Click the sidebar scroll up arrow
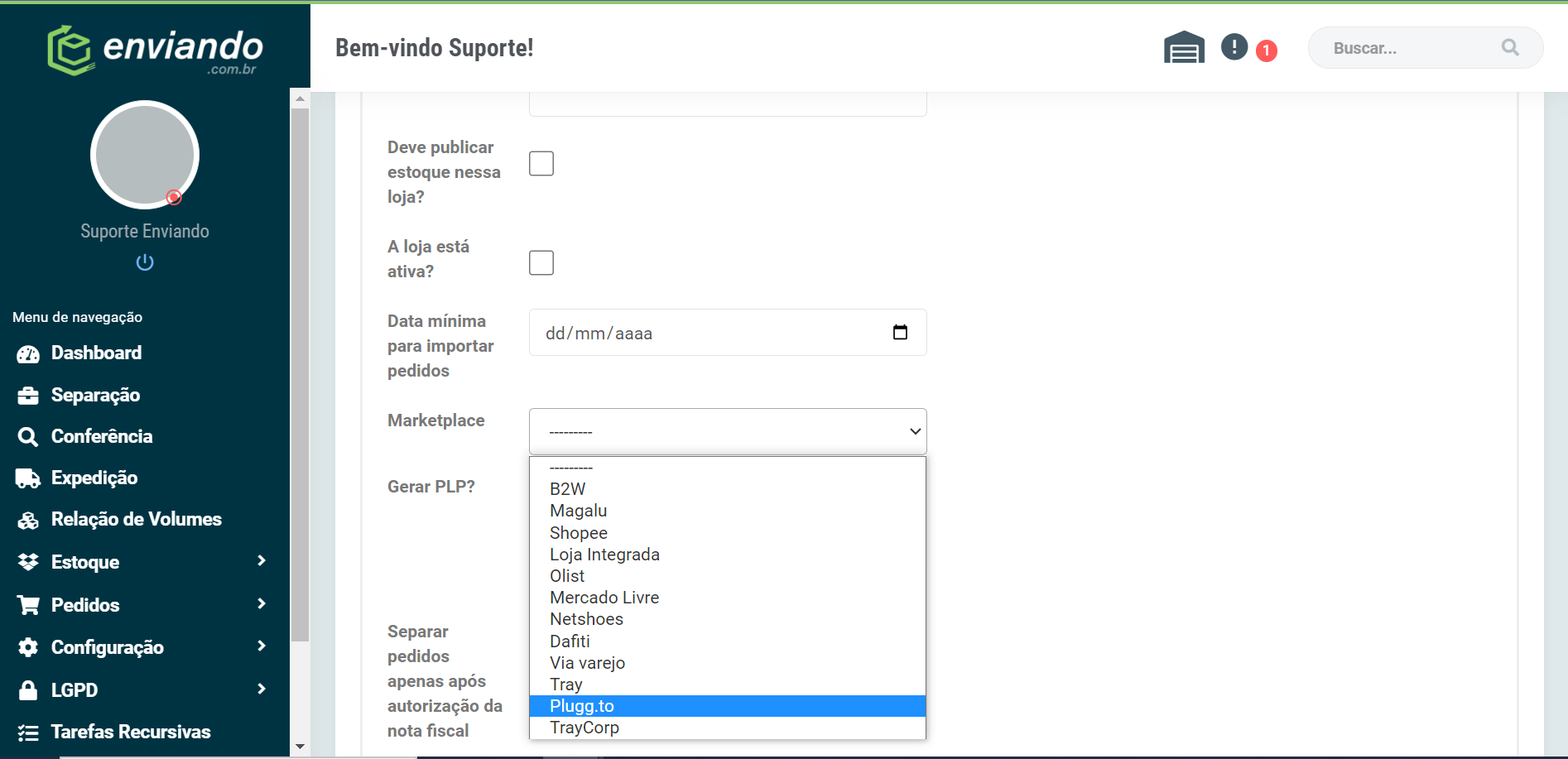The image size is (1568, 759). point(300,98)
